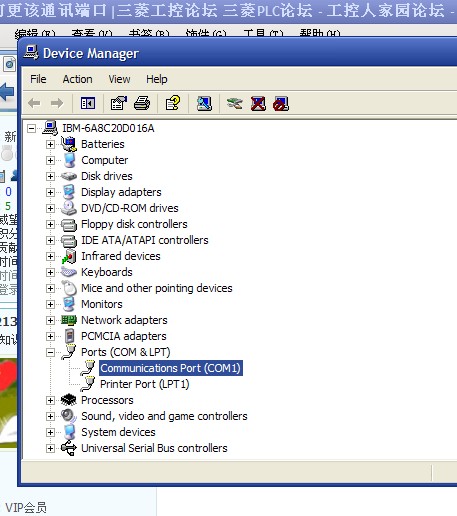Image resolution: width=457 pixels, height=516 pixels.
Task: Click the Back arrow in toolbar
Action: coord(34,103)
